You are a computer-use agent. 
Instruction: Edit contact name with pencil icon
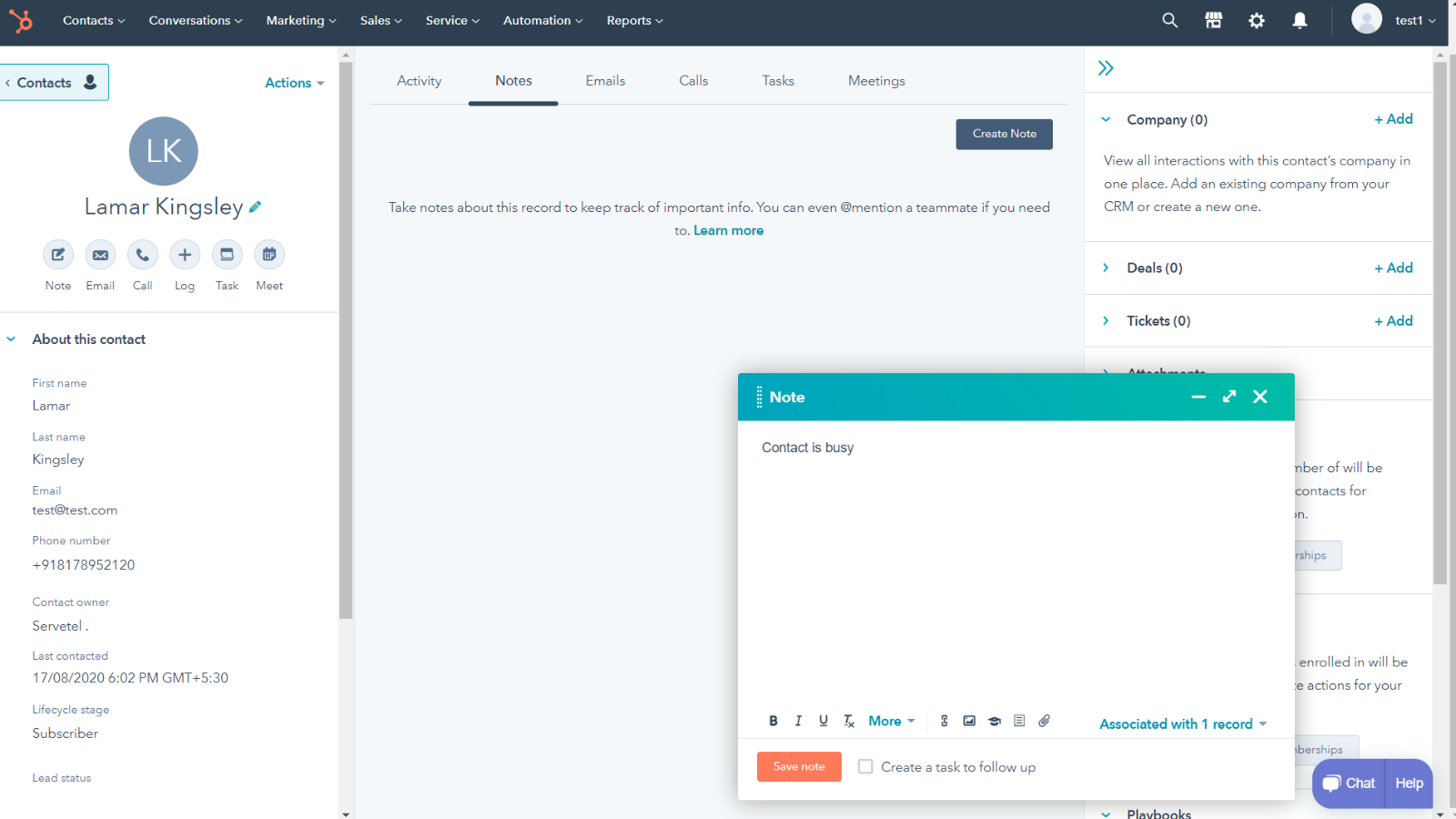(256, 207)
